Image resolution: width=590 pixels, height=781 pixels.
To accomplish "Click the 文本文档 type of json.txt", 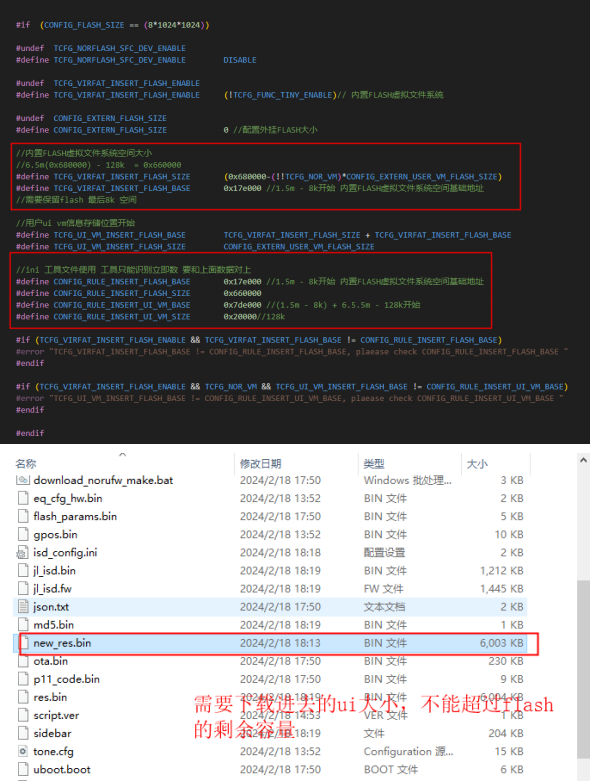I will coord(384,607).
